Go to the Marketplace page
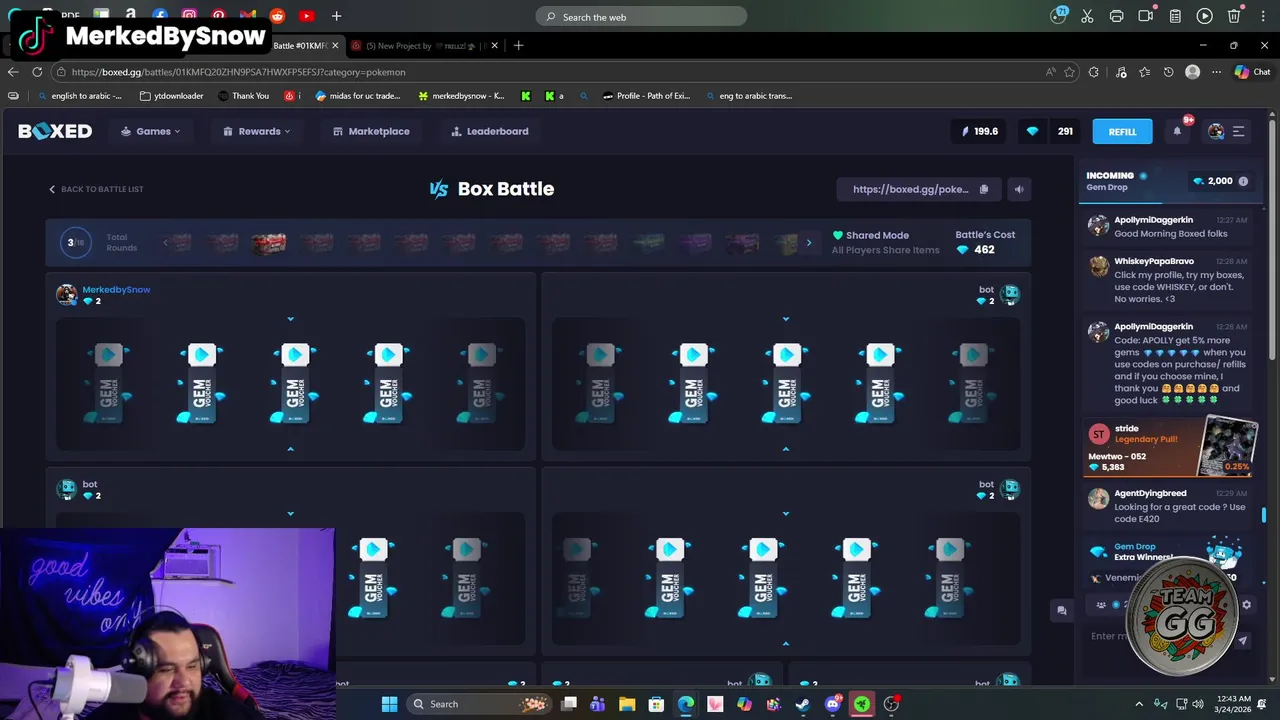The height and width of the screenshot is (720, 1280). click(x=371, y=131)
